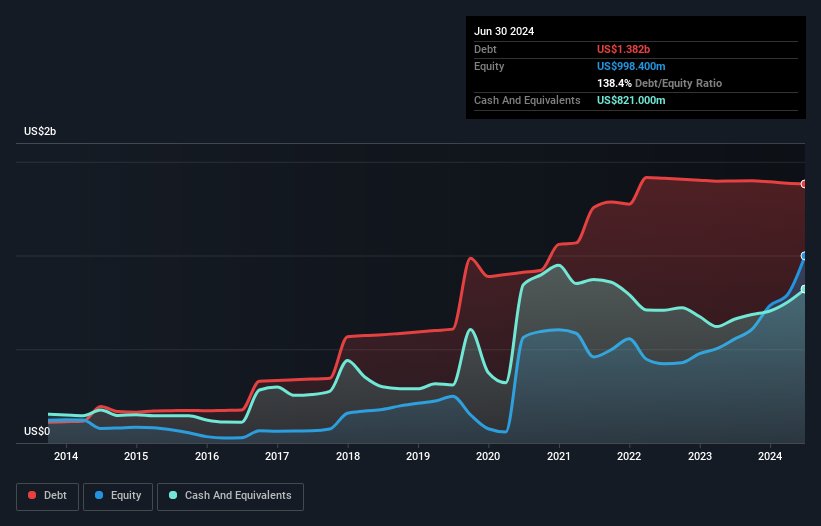821x526 pixels.
Task: Click the Equity label in tooltip
Action: [489, 66]
